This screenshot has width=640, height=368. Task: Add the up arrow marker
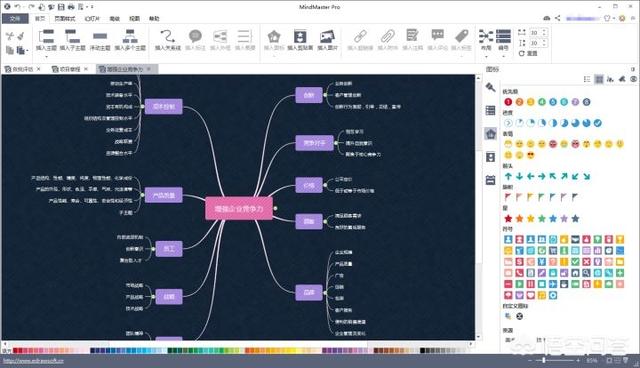(x=508, y=176)
